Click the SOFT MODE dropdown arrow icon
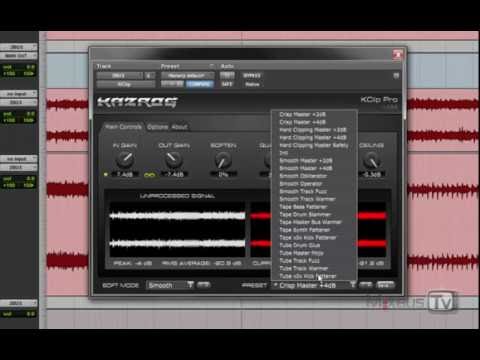 190,285
